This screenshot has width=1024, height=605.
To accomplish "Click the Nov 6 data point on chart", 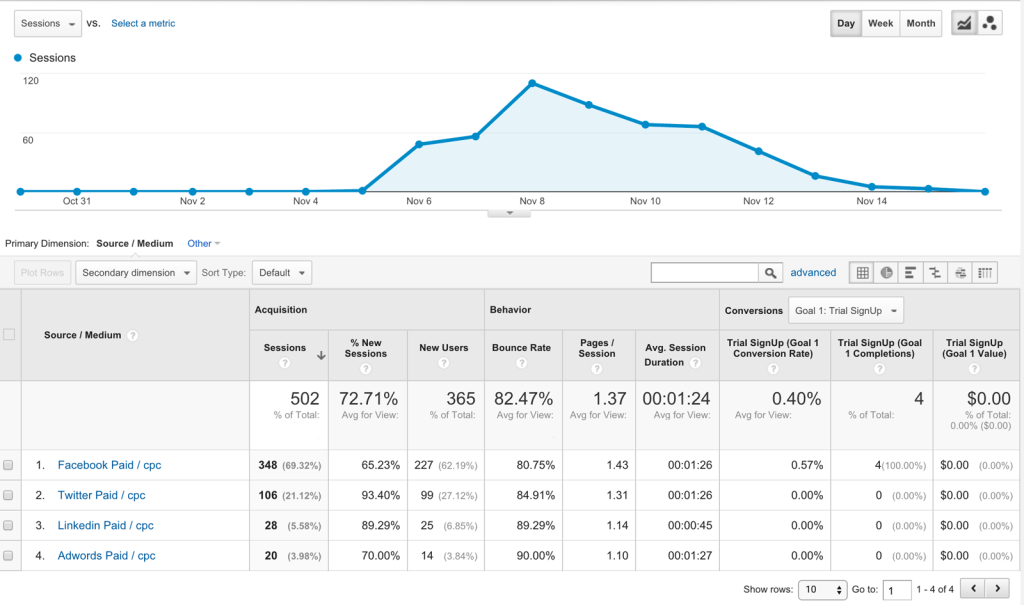I will pyautogui.click(x=419, y=144).
